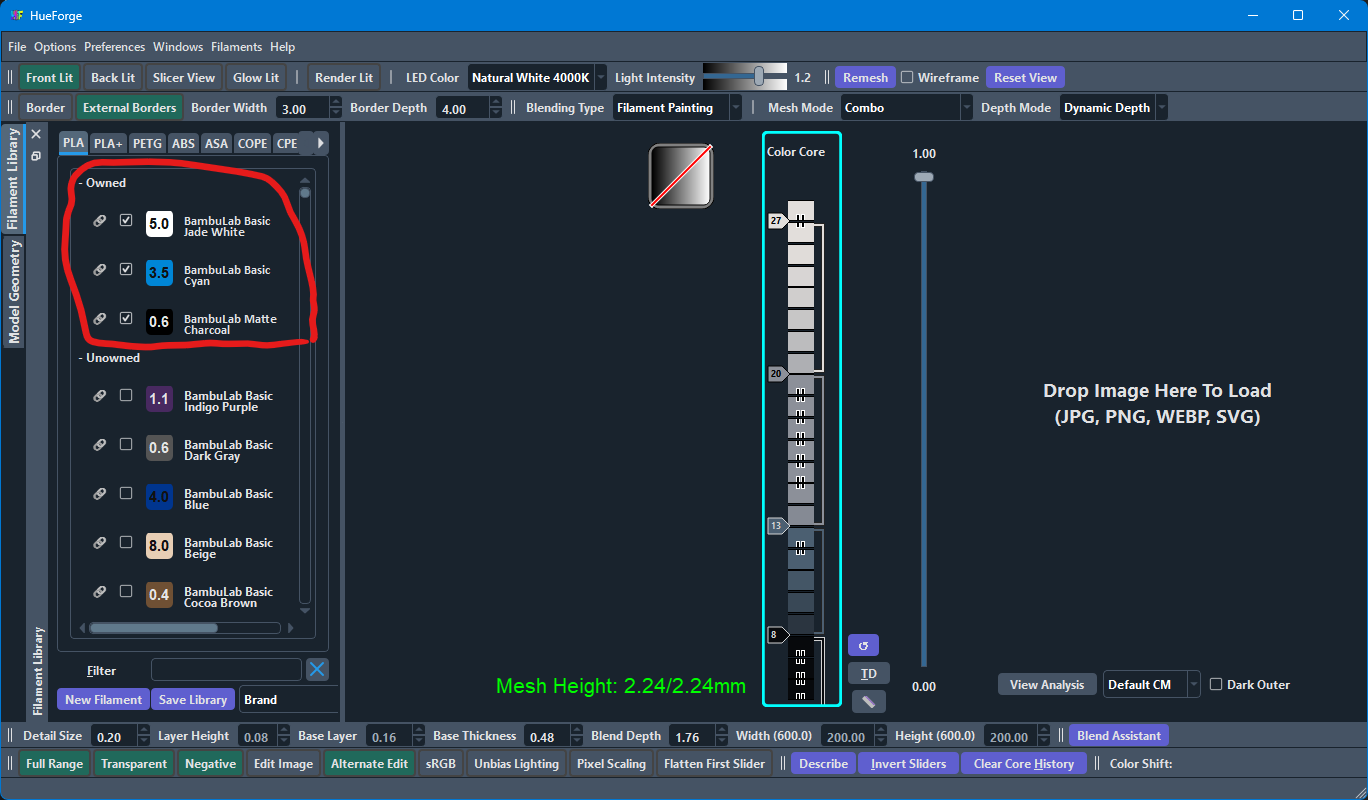Click the eraser icon below the TD button
Image resolution: width=1368 pixels, height=800 pixels.
pyautogui.click(x=869, y=702)
